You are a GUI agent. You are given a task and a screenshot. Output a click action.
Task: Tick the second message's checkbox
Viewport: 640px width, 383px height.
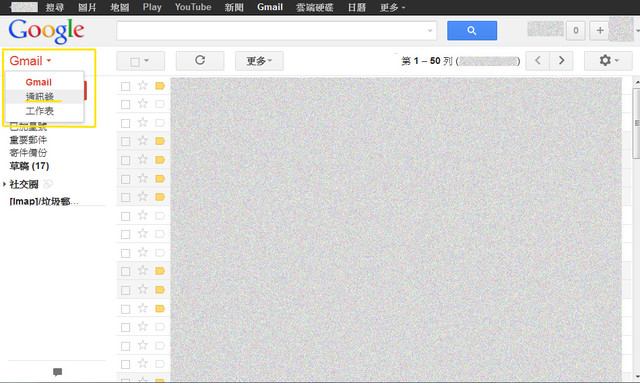[125, 105]
